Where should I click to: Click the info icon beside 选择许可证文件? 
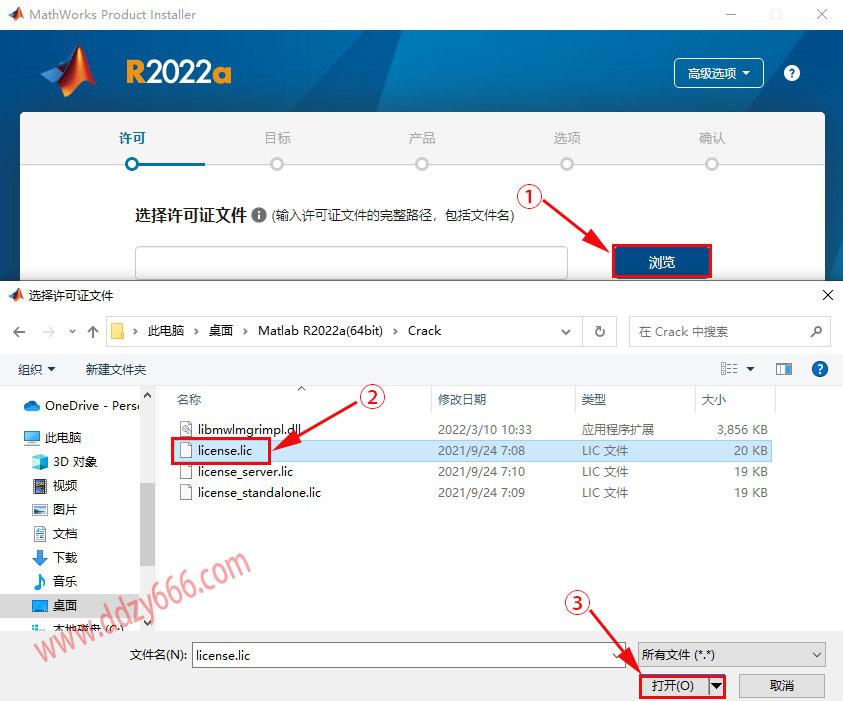(259, 215)
